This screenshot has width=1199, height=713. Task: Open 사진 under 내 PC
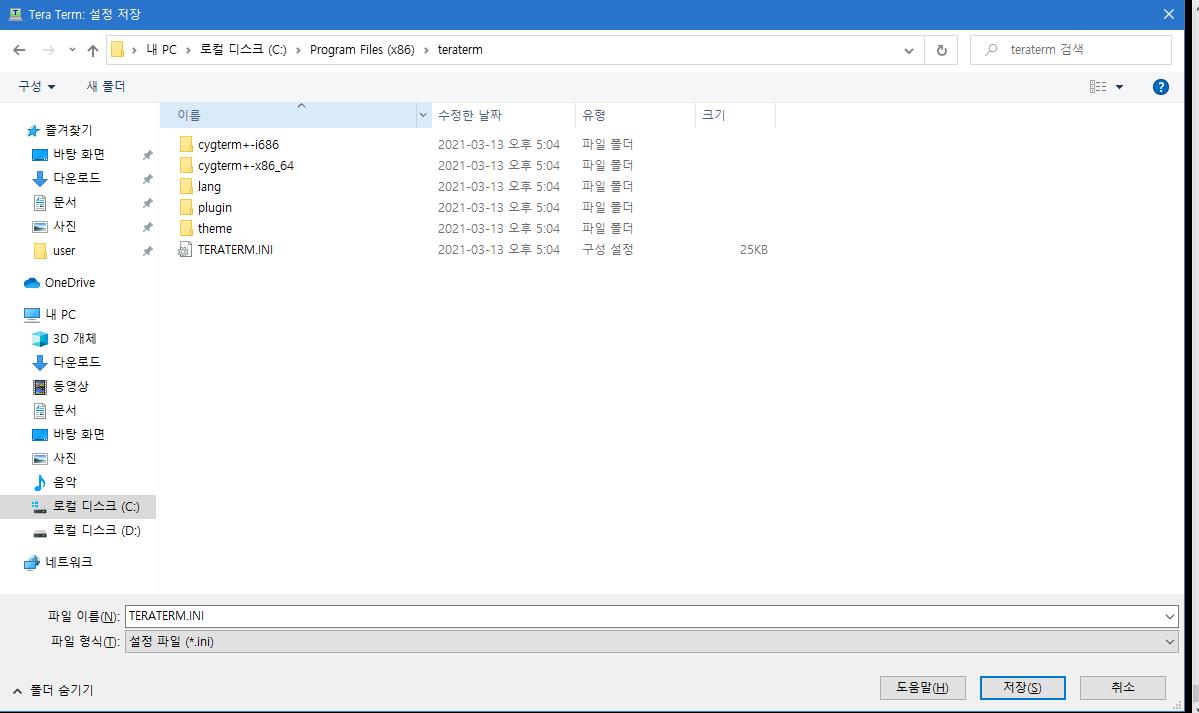pyautogui.click(x=64, y=458)
